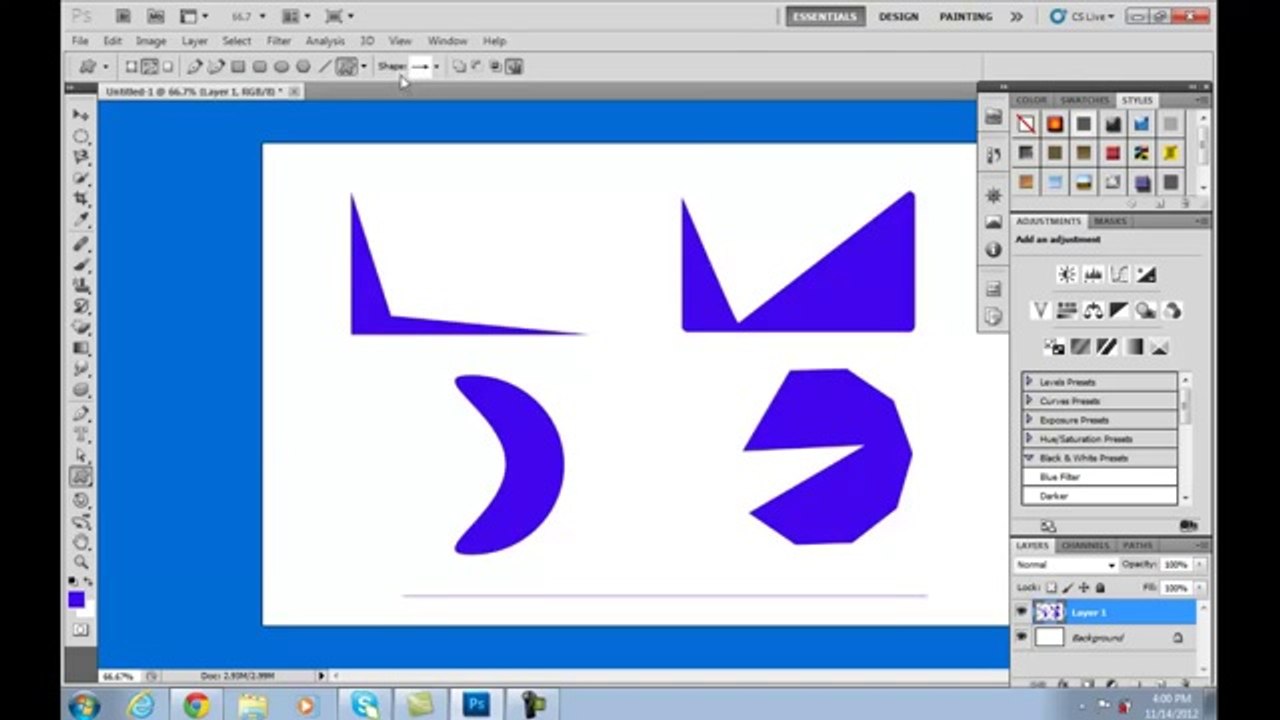Select the Lasso tool in tools panel
This screenshot has height=720, width=1280.
click(81, 157)
